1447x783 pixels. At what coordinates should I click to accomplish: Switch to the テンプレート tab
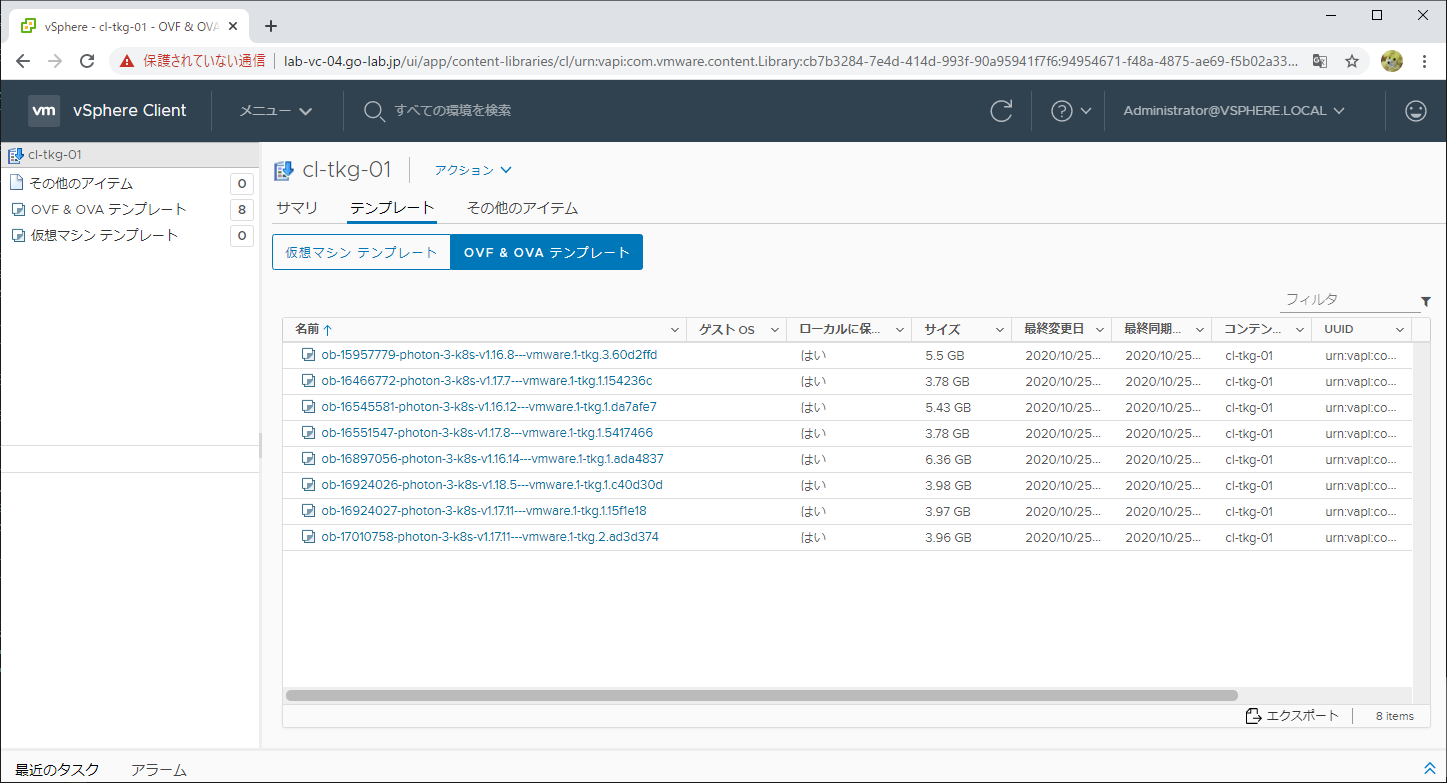tap(392, 208)
